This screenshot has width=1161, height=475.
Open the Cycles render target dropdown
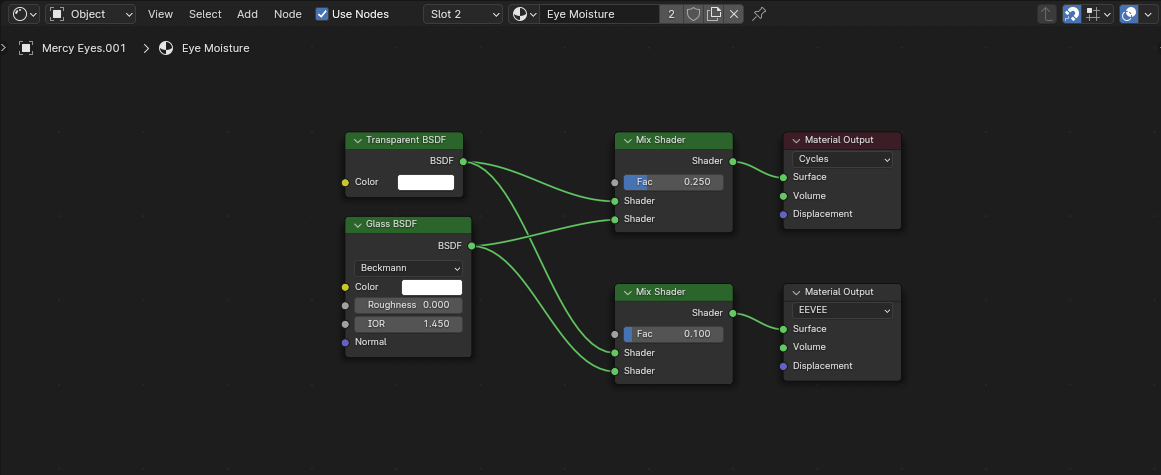click(x=842, y=159)
